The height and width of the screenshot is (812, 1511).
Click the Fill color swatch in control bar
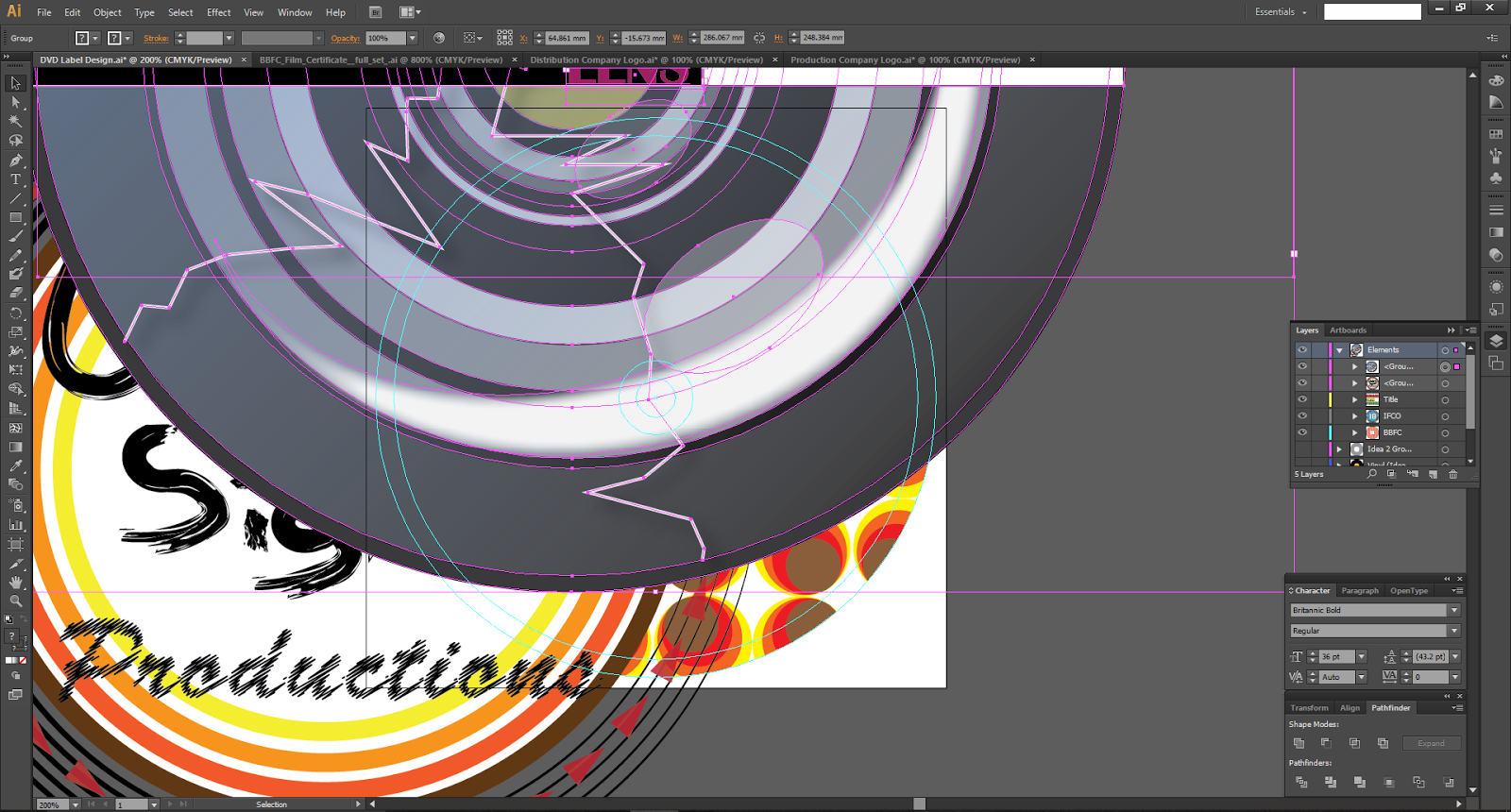click(x=82, y=38)
